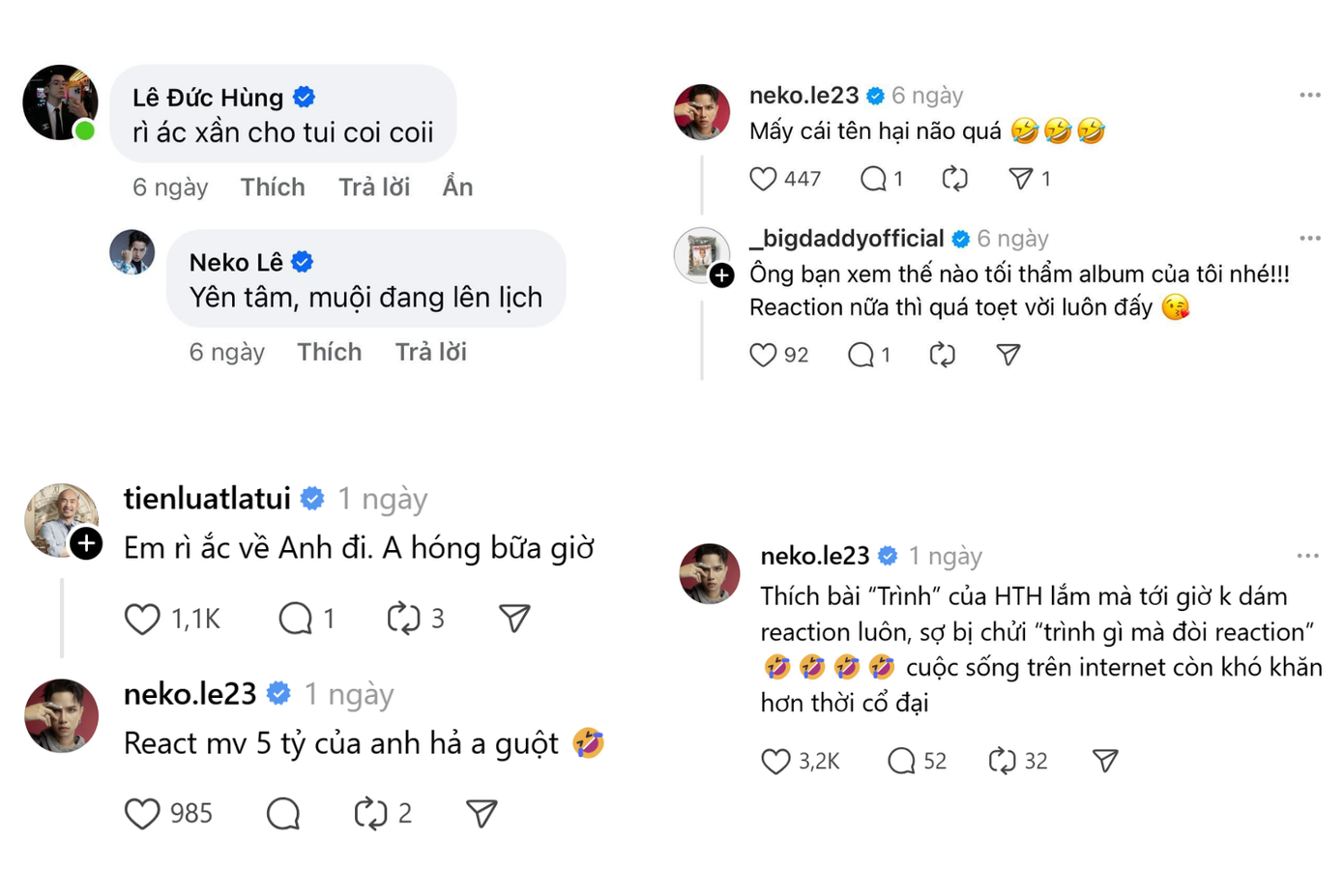
Task: Click the share arrow under _bigdaddyofficial's comment
Action: (1008, 355)
